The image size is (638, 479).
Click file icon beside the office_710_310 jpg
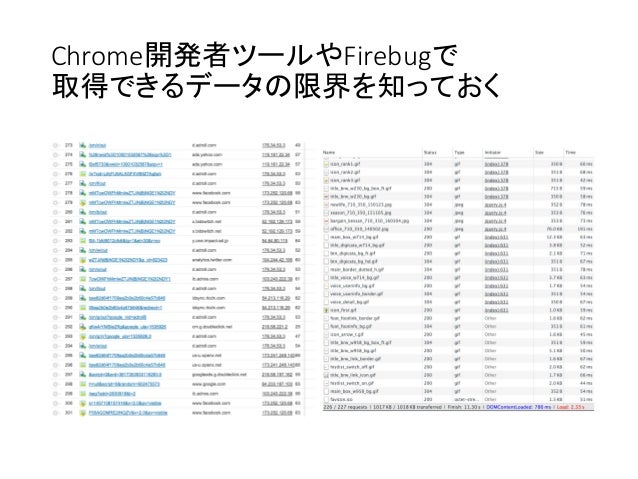[x=326, y=229]
